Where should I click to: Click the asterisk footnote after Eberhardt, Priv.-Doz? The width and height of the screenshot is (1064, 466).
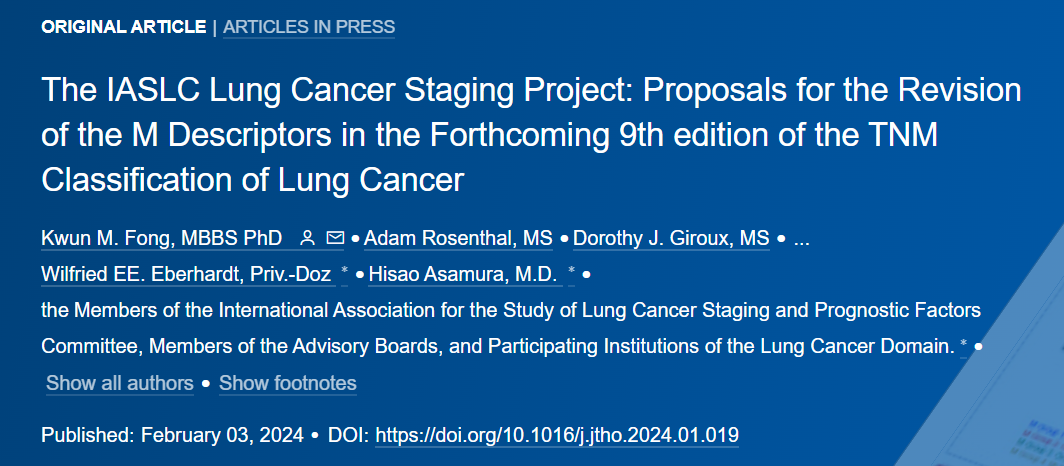(x=344, y=273)
